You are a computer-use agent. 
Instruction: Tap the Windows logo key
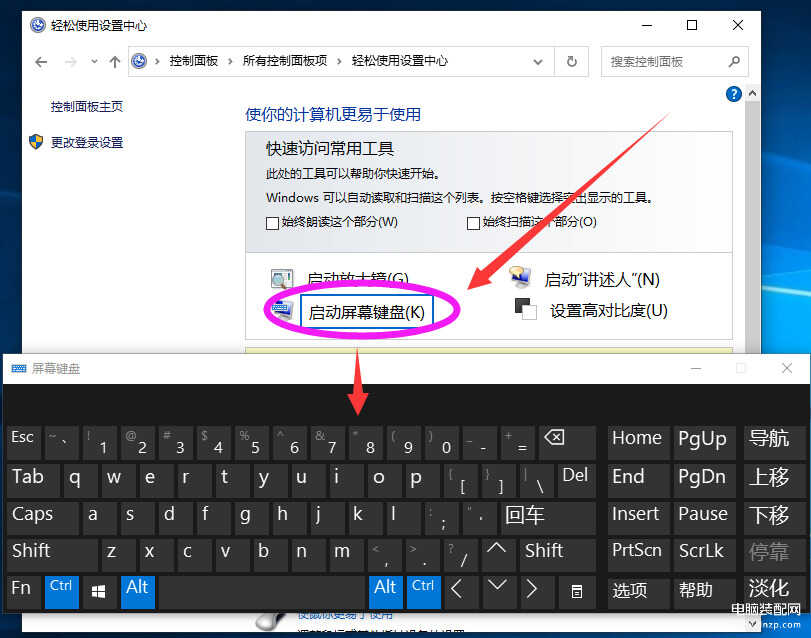point(99,593)
